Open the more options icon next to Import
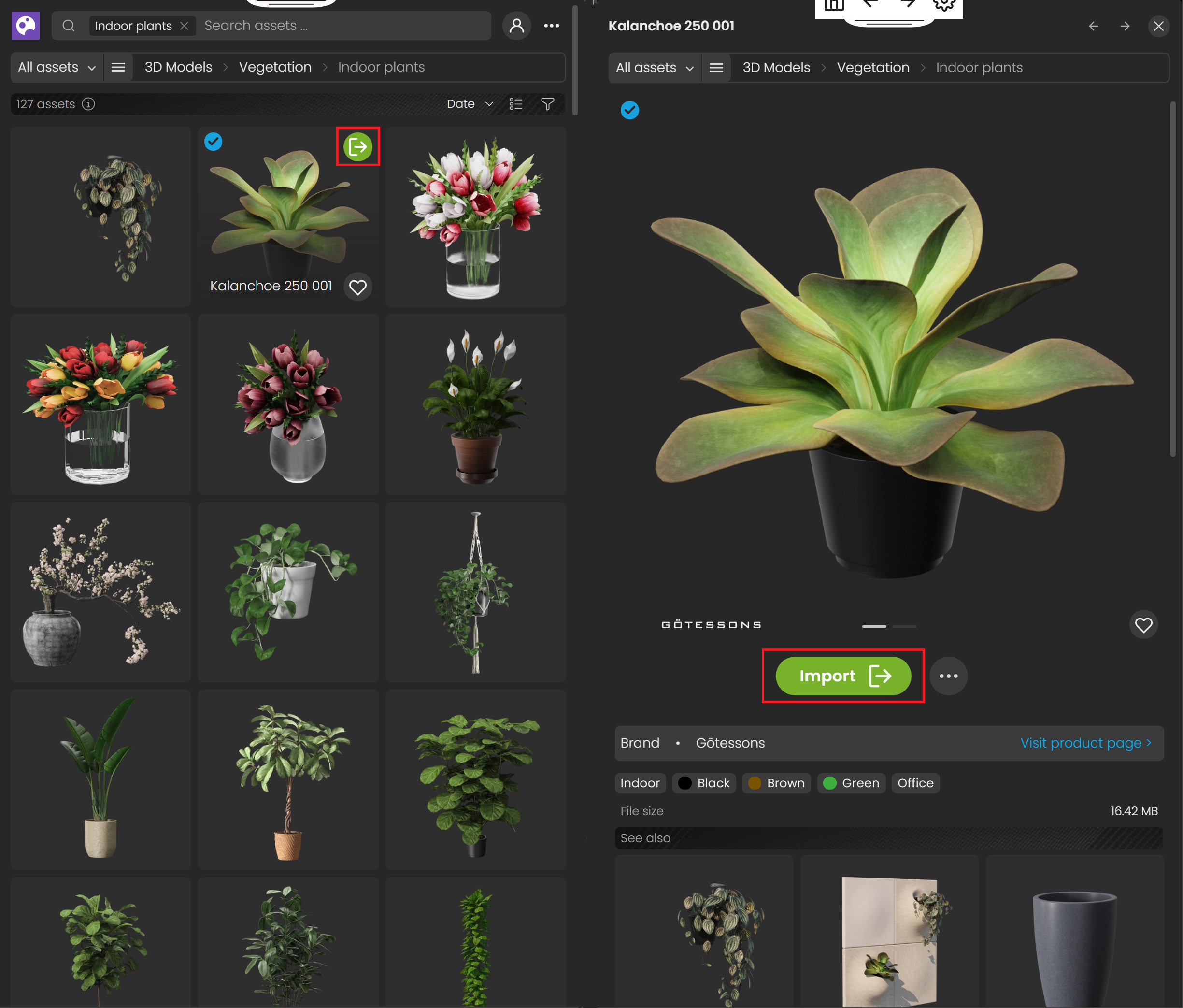This screenshot has width=1183, height=1008. pyautogui.click(x=948, y=676)
